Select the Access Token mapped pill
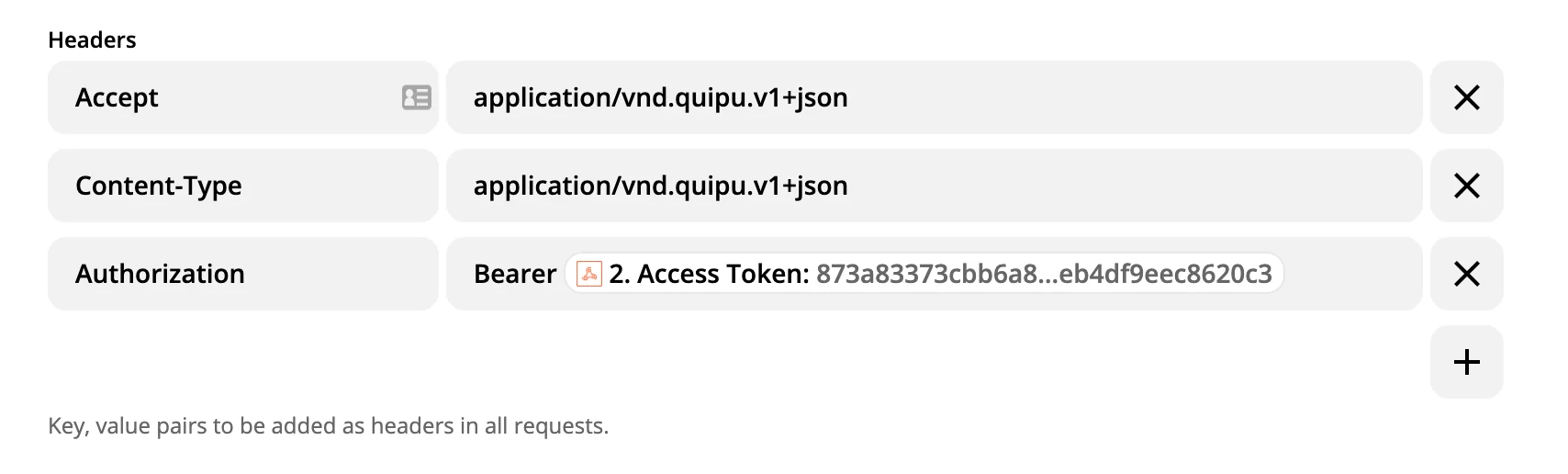 pyautogui.click(x=924, y=274)
